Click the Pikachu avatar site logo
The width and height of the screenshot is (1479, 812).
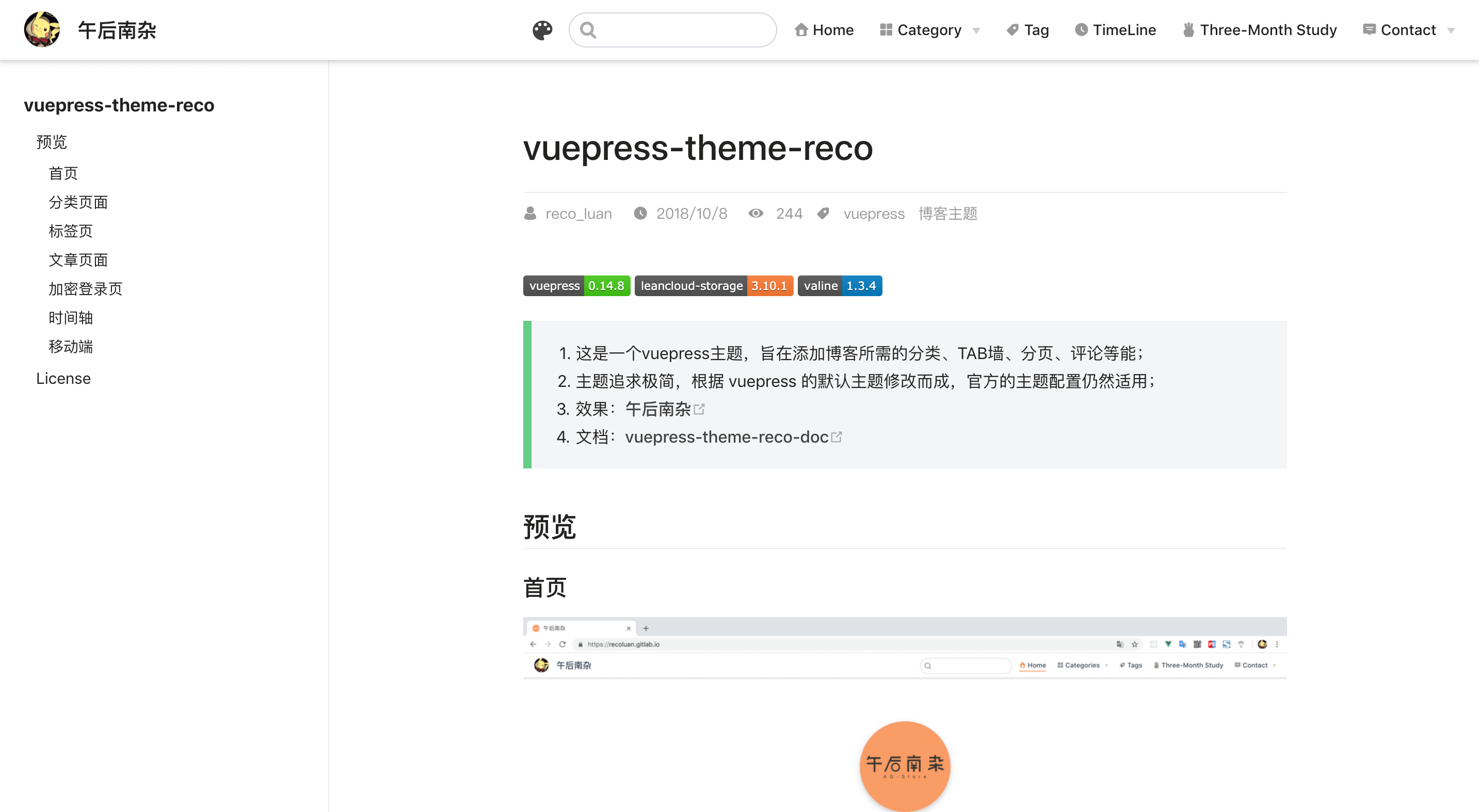click(x=42, y=29)
